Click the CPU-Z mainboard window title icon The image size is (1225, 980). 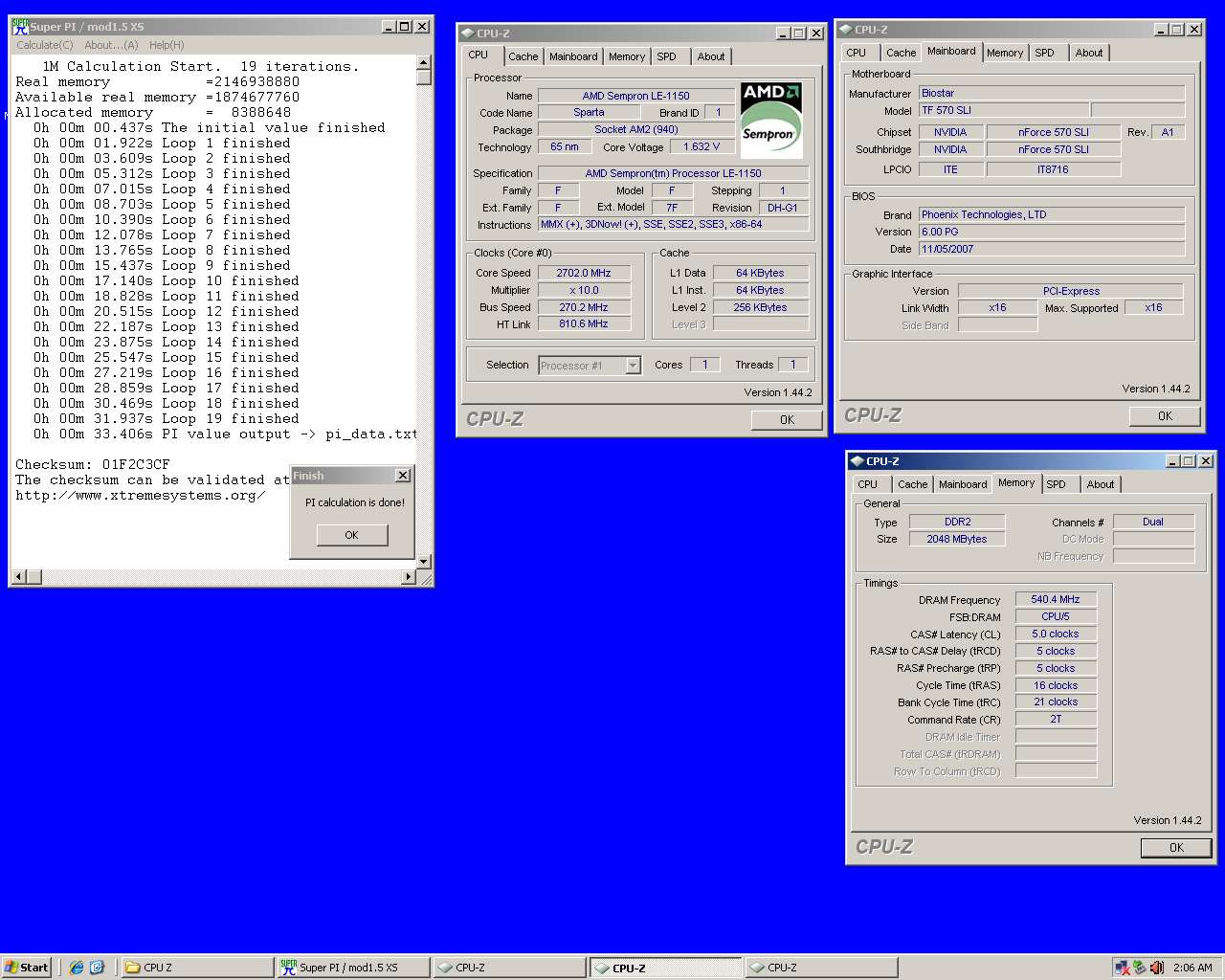coord(846,30)
